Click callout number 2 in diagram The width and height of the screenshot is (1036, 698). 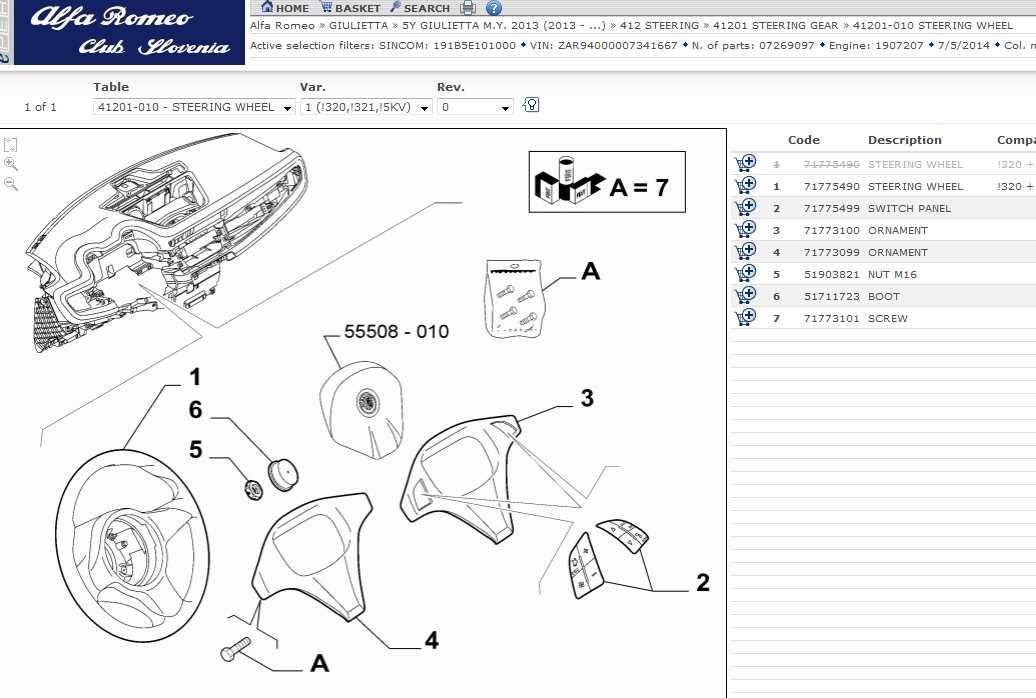703,582
